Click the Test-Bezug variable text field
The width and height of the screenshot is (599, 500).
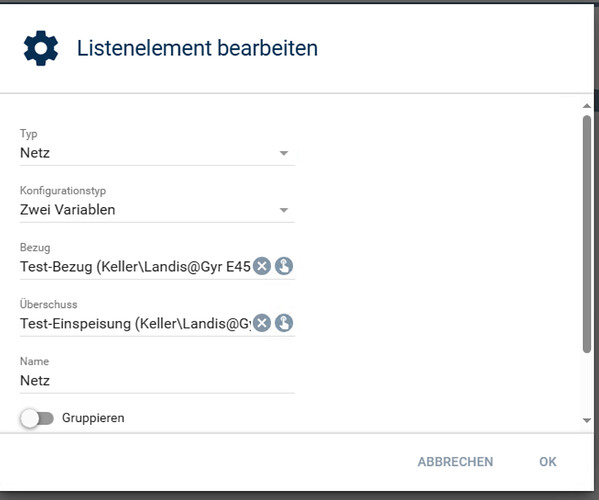tap(135, 266)
